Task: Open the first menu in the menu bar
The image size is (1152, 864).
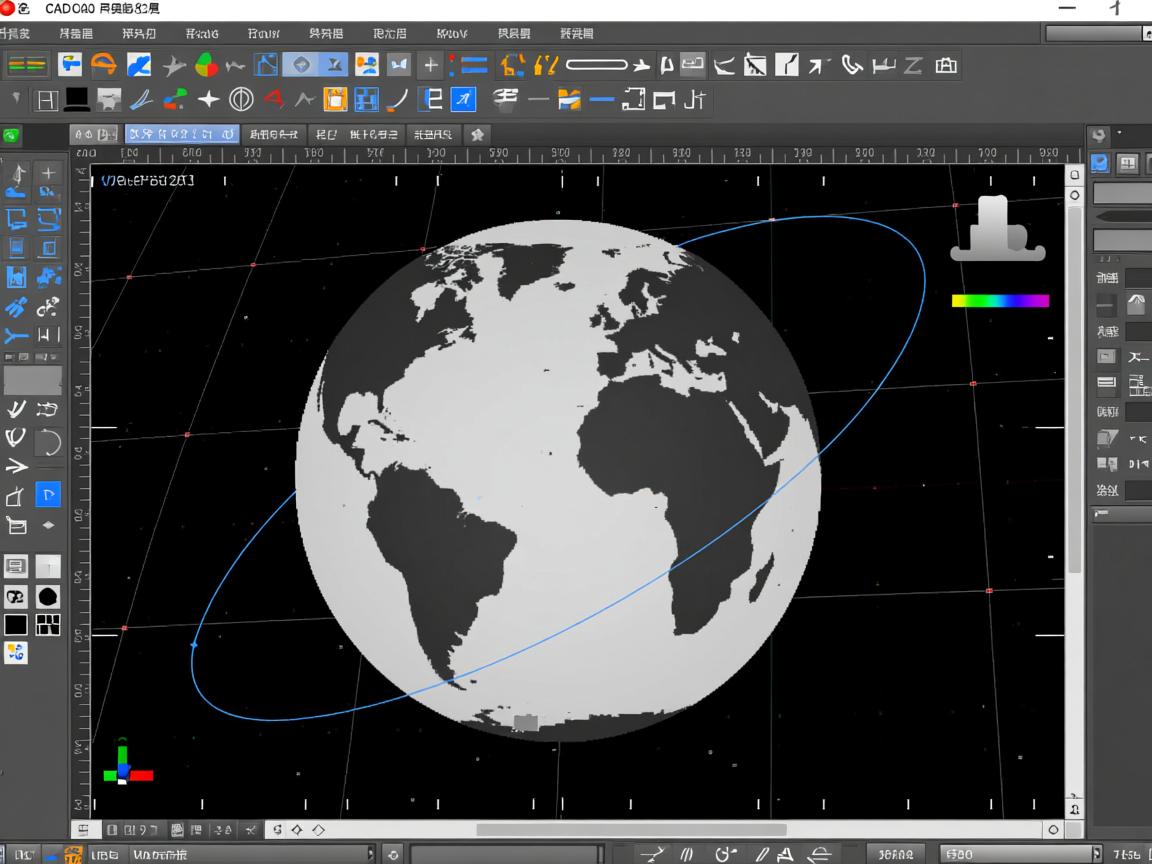Action: pos(14,34)
